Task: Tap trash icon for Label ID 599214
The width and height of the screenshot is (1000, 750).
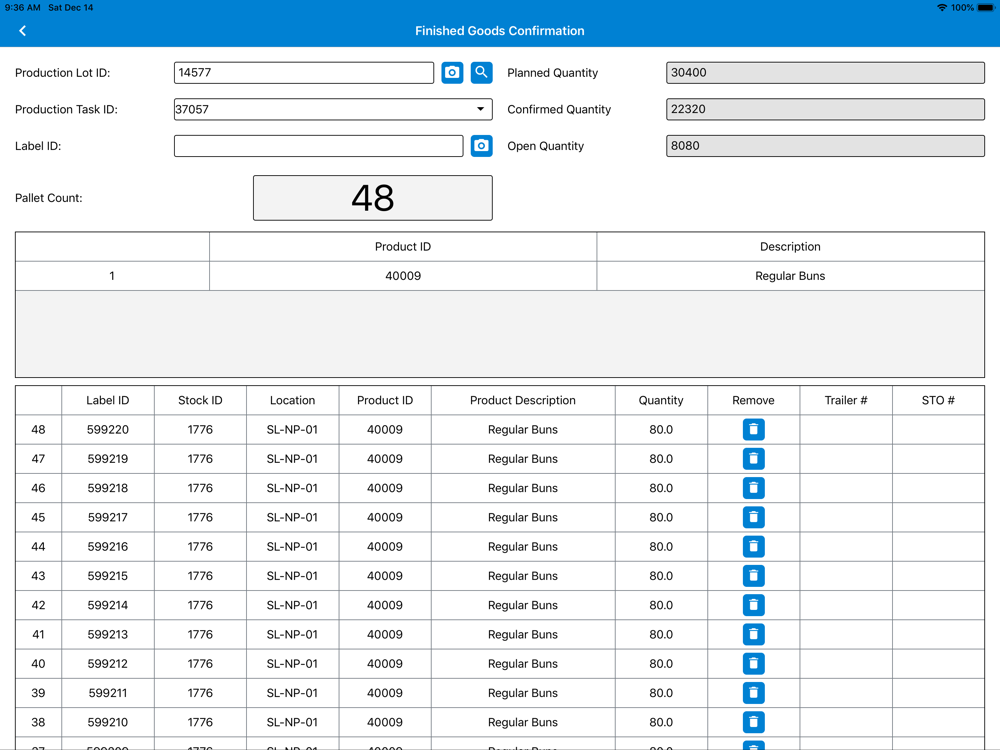Action: pyautogui.click(x=753, y=605)
